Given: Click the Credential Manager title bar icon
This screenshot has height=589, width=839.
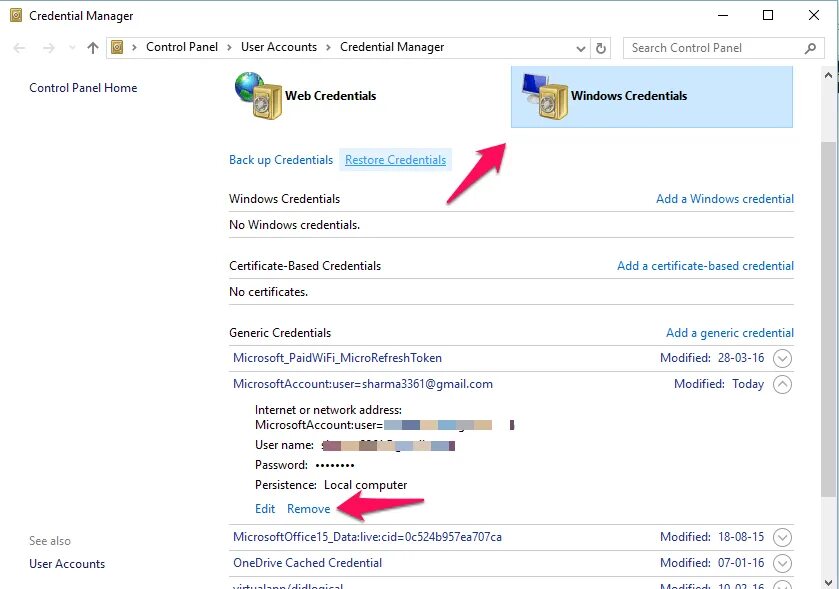Looking at the screenshot, I should coord(17,16).
